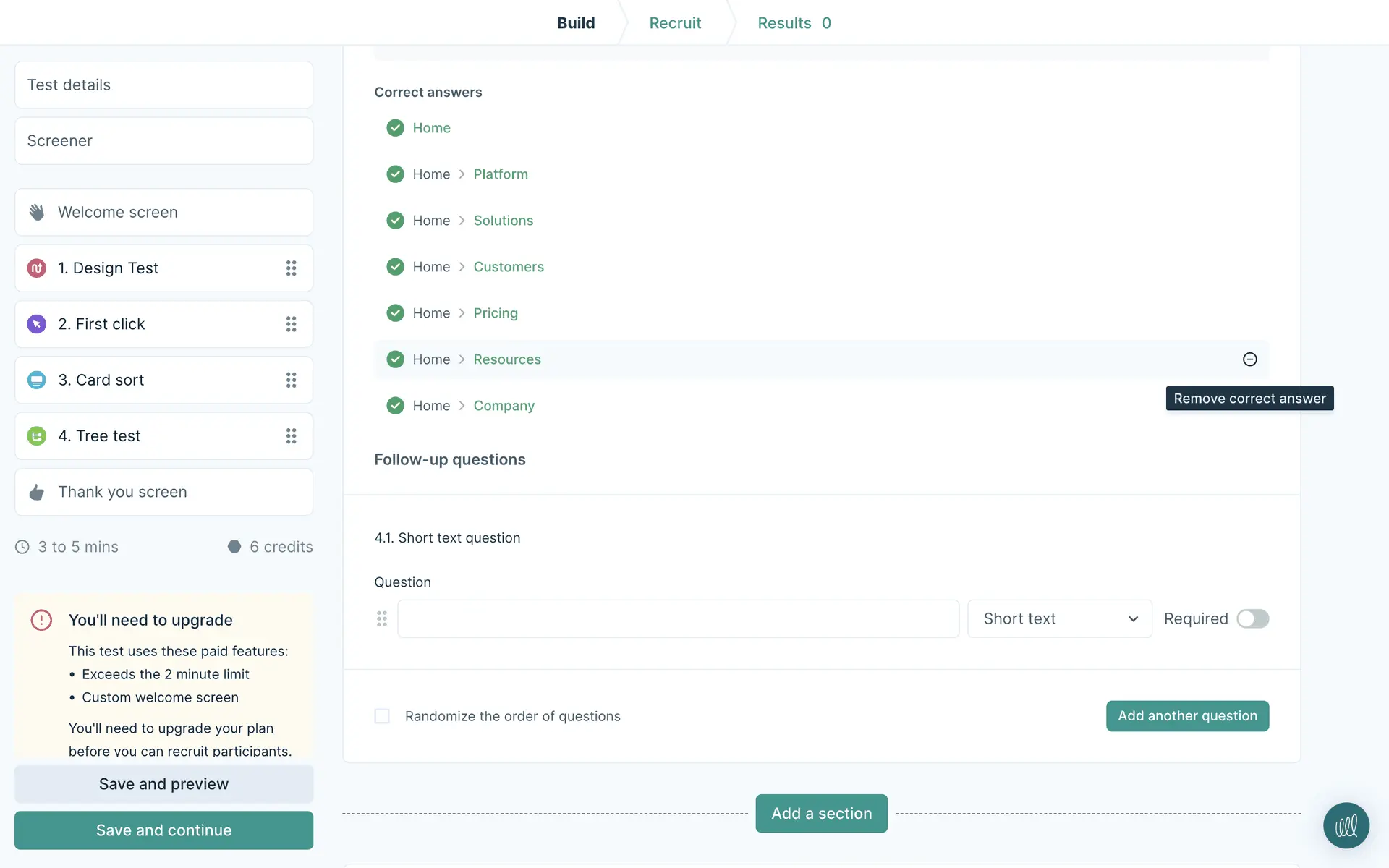Image resolution: width=1389 pixels, height=868 pixels.
Task: Switch to the Recruit tab
Action: click(674, 23)
